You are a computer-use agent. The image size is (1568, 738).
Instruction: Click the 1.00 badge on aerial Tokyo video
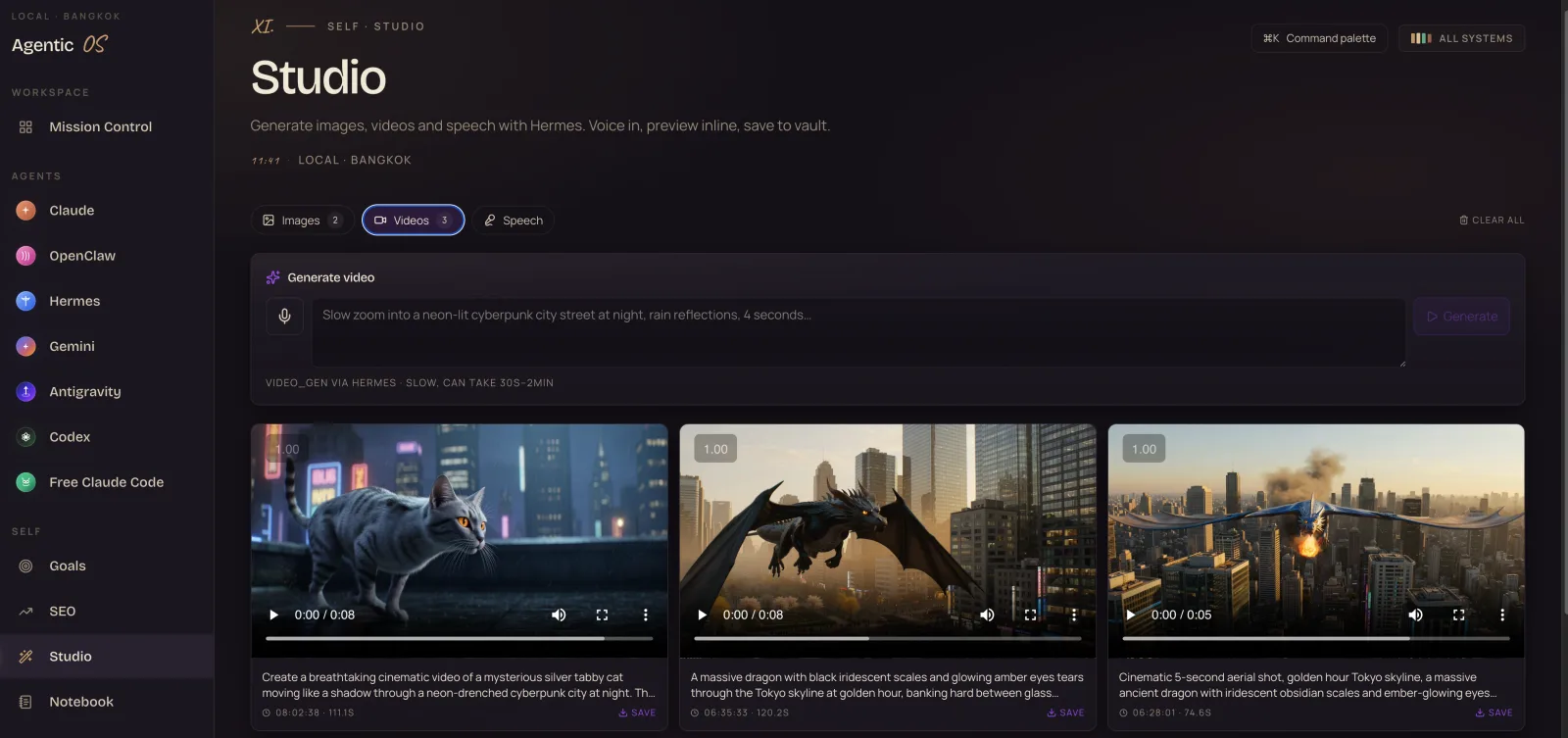coord(1144,449)
